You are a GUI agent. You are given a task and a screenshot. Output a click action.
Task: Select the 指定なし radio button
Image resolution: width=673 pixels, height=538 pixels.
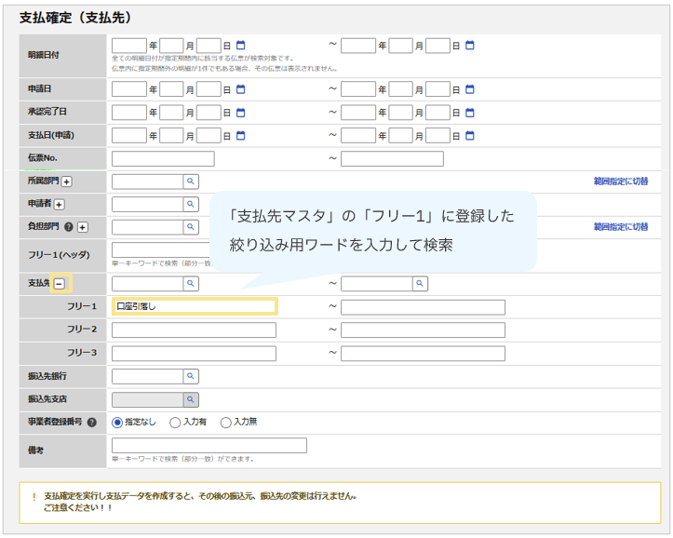[117, 422]
